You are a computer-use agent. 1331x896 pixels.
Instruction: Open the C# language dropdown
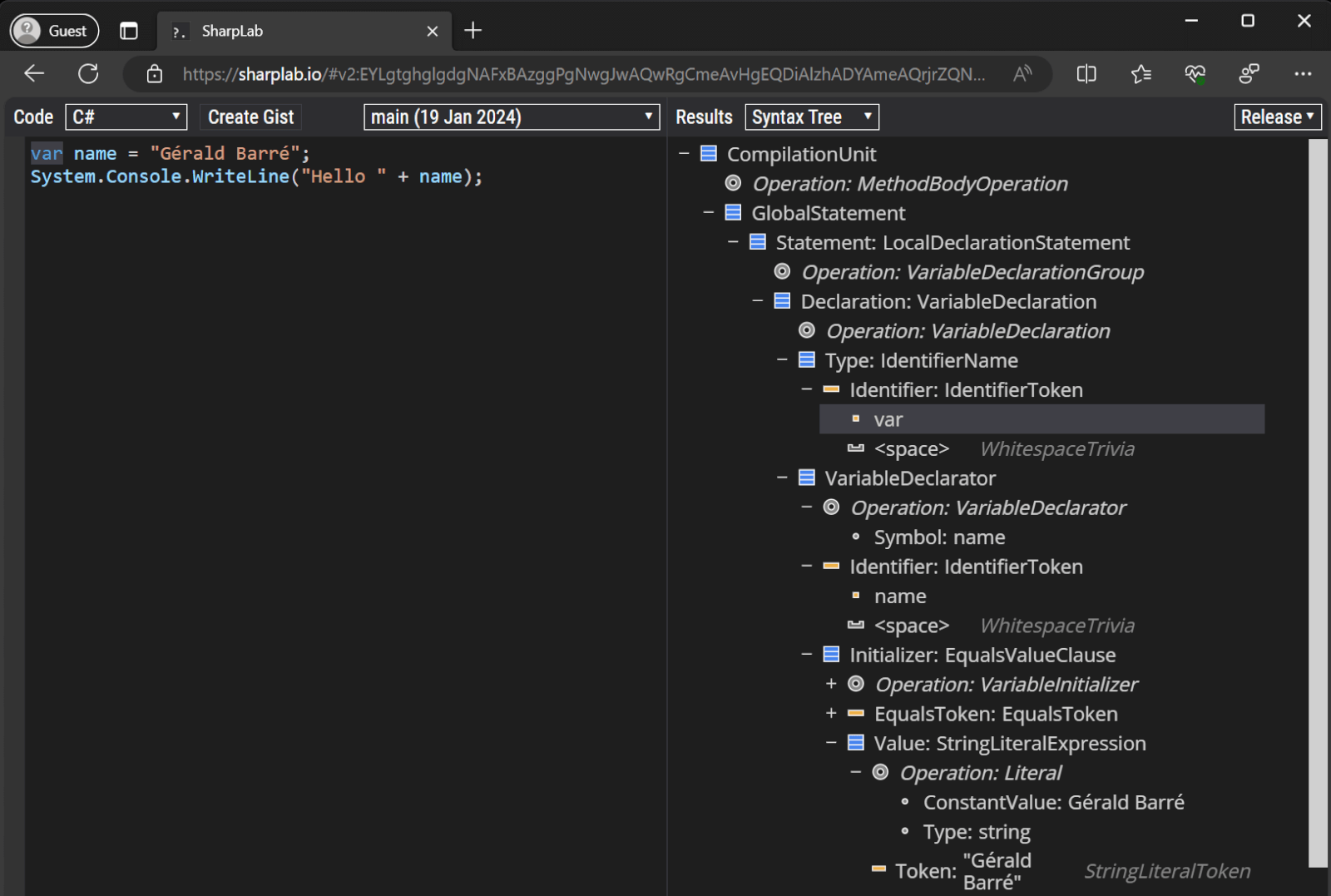[x=126, y=116]
